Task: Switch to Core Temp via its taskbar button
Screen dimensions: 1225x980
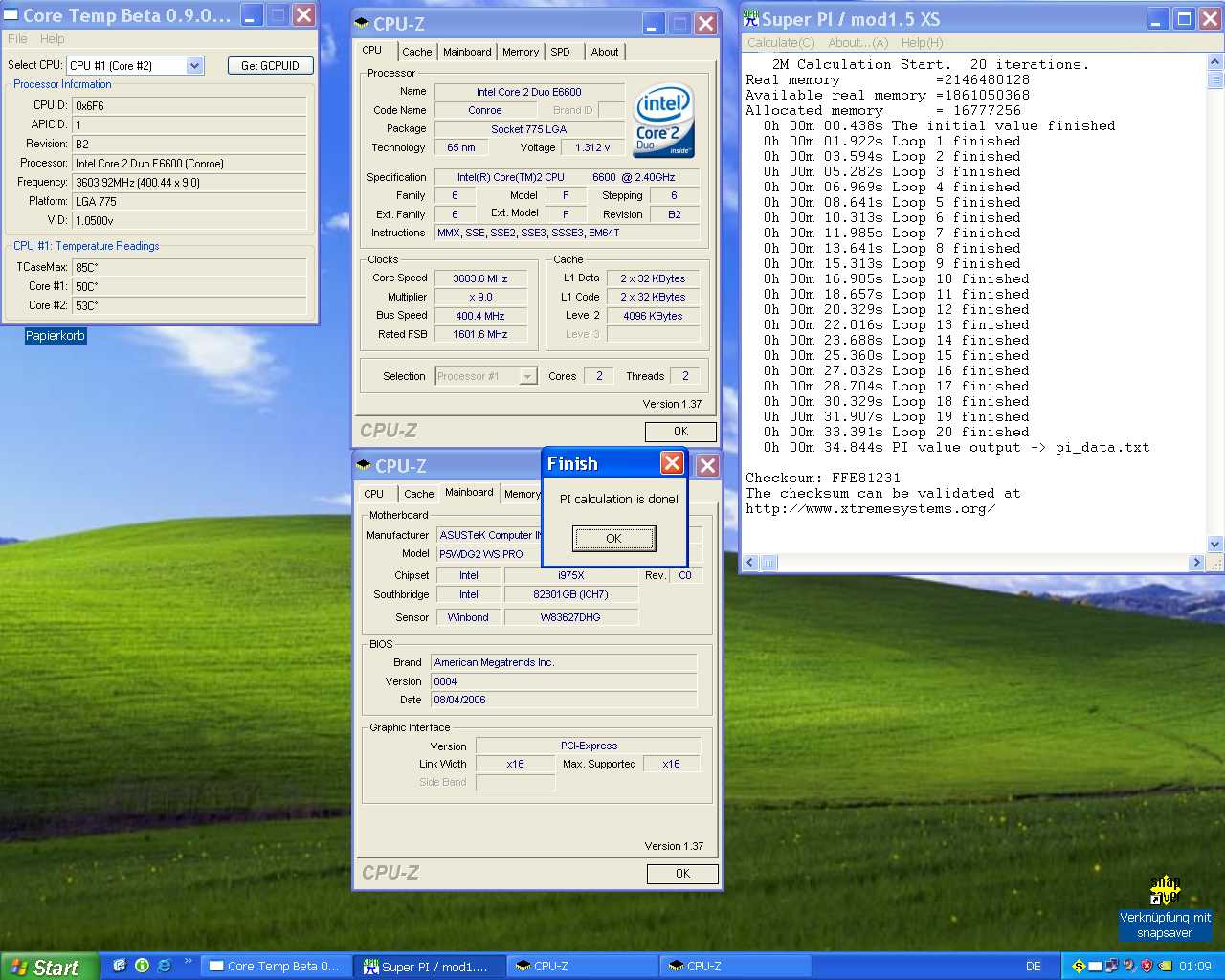Action: point(275,967)
